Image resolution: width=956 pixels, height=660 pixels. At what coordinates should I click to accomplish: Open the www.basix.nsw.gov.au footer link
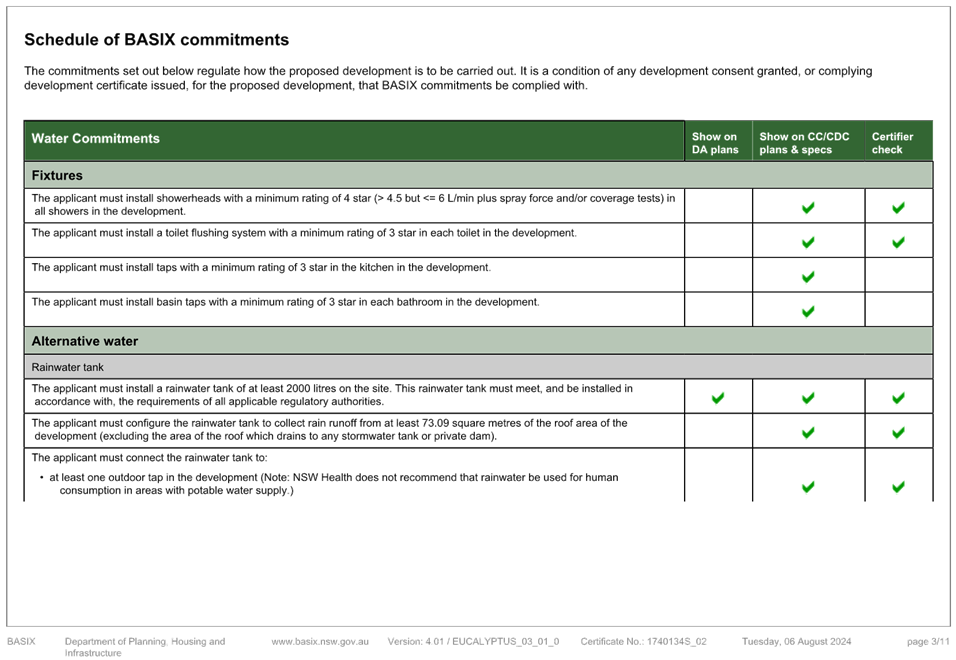pyautogui.click(x=320, y=642)
